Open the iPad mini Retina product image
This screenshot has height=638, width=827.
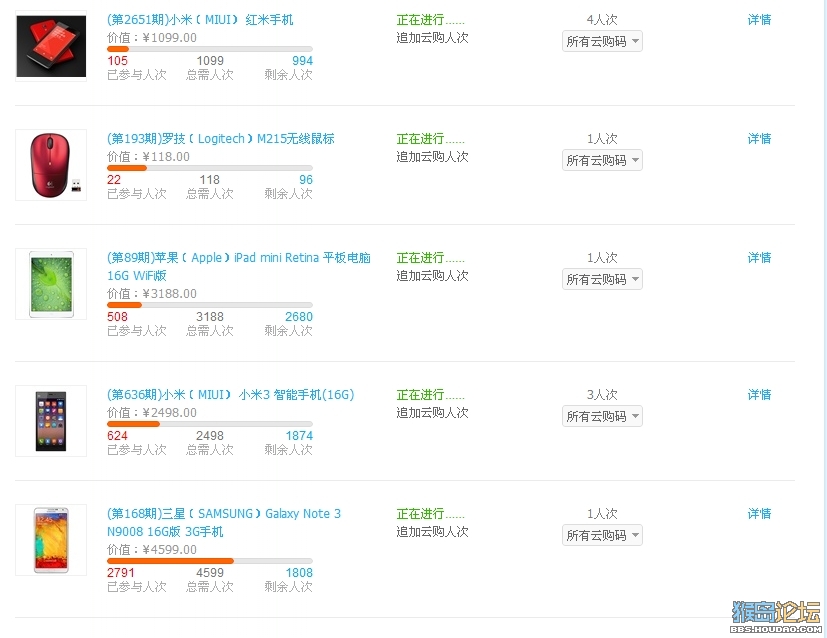pos(51,284)
